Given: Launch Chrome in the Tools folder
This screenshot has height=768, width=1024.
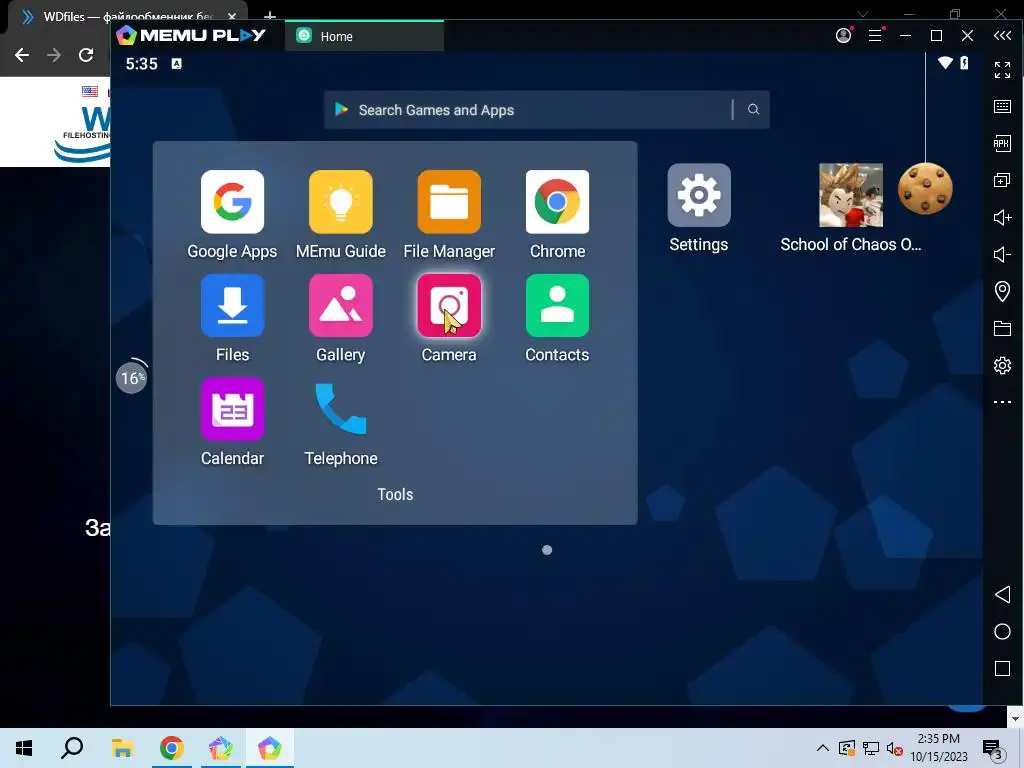Looking at the screenshot, I should 557,202.
